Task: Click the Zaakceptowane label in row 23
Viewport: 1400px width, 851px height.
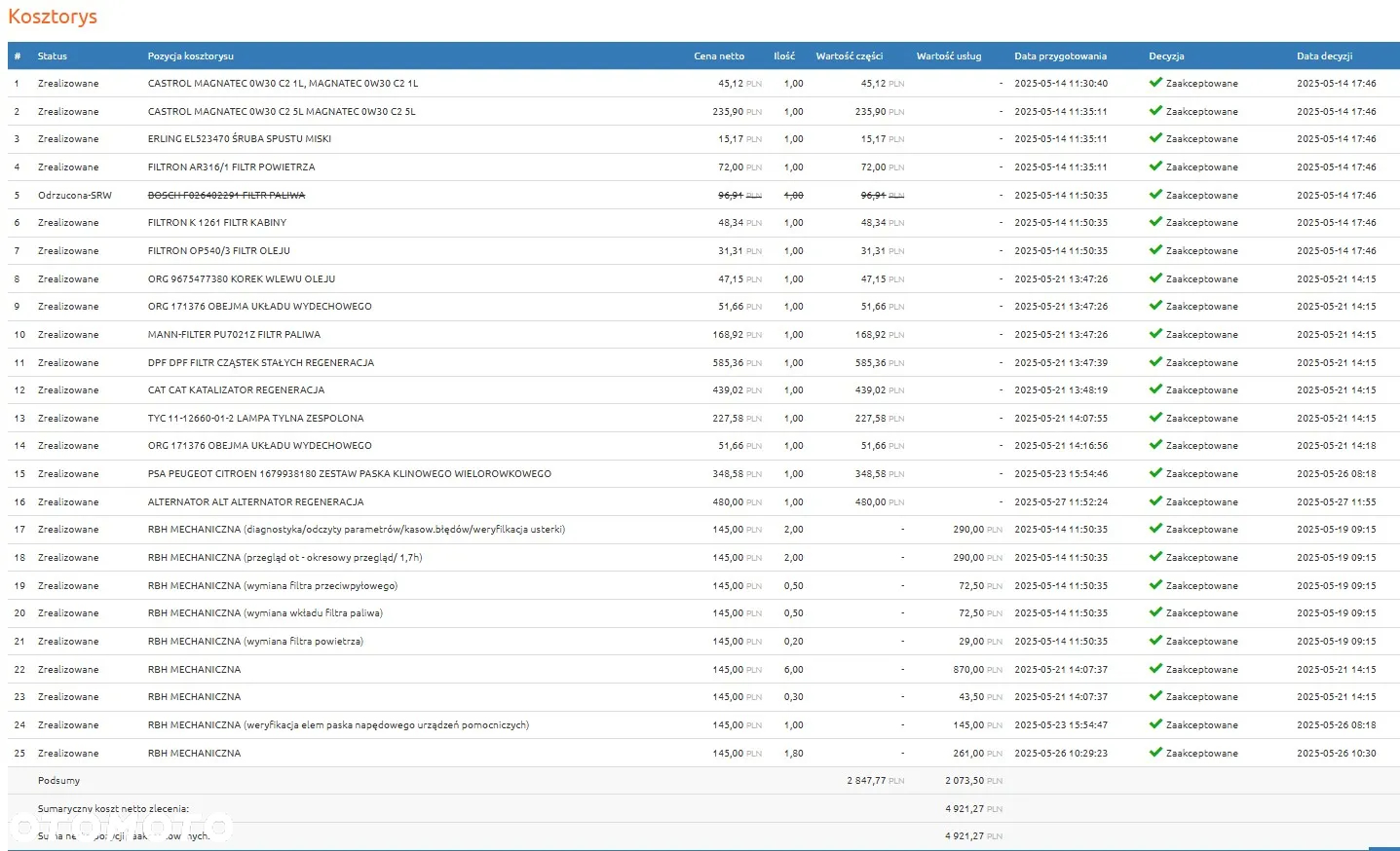Action: [1201, 696]
